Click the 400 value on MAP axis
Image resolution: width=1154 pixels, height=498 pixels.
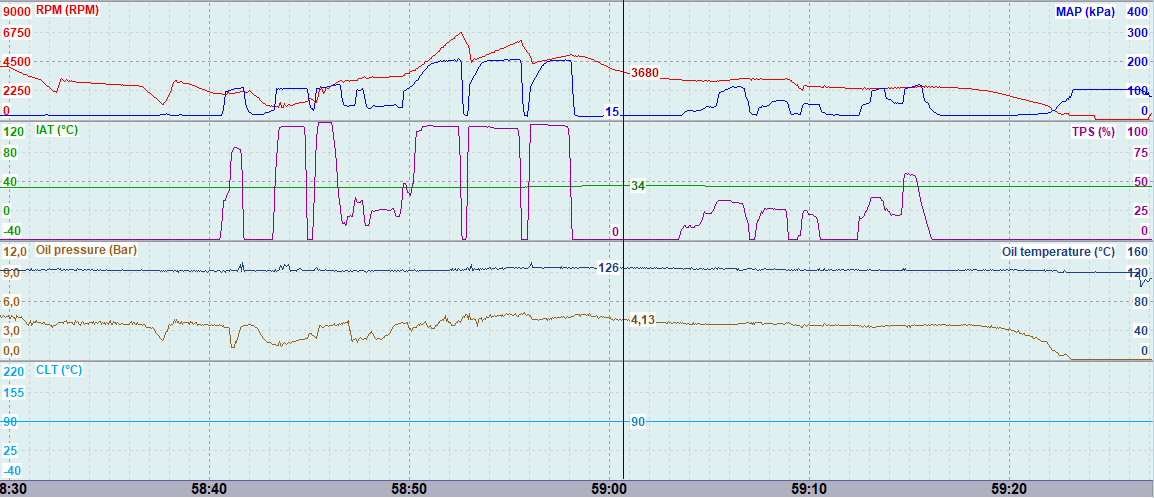pos(1137,11)
